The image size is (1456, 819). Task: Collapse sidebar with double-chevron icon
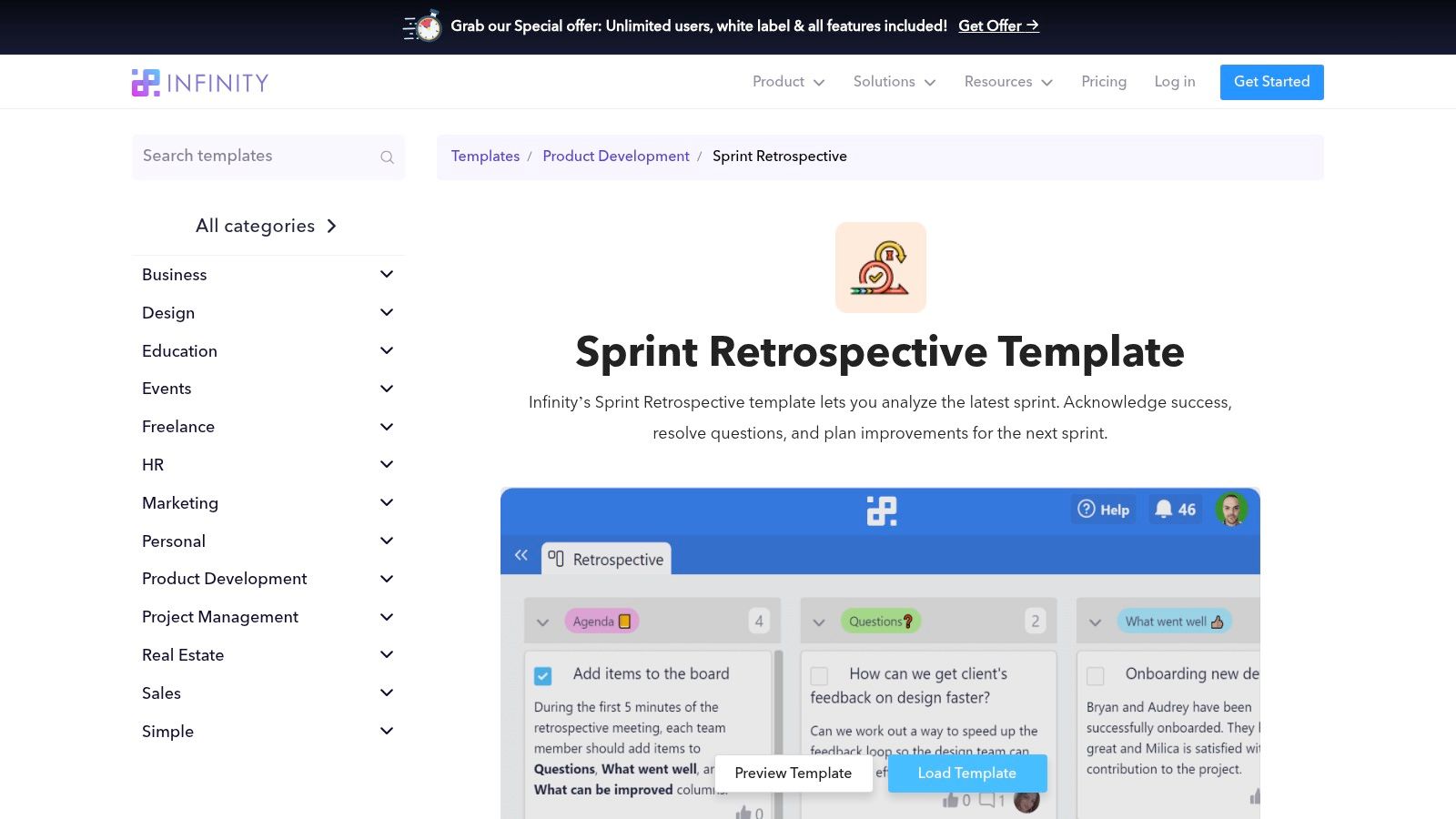click(521, 555)
